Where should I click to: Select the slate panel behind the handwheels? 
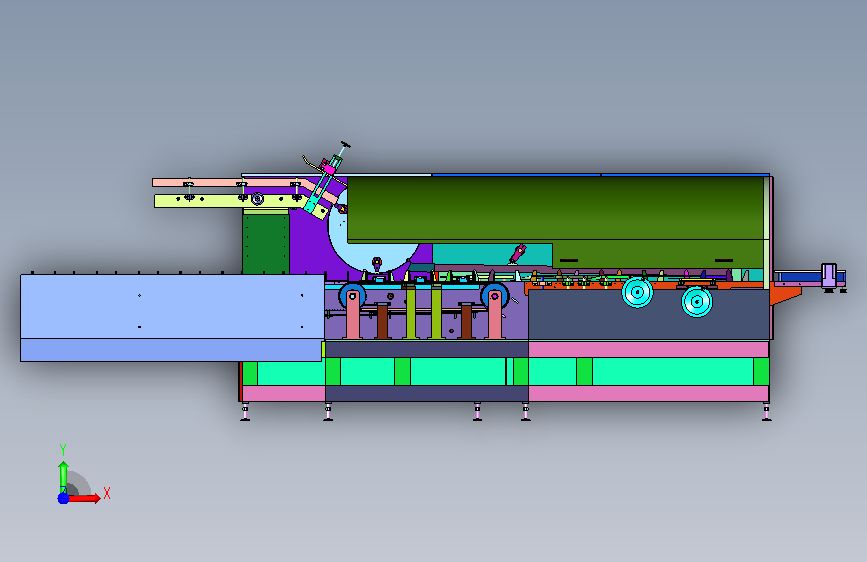pos(649,314)
